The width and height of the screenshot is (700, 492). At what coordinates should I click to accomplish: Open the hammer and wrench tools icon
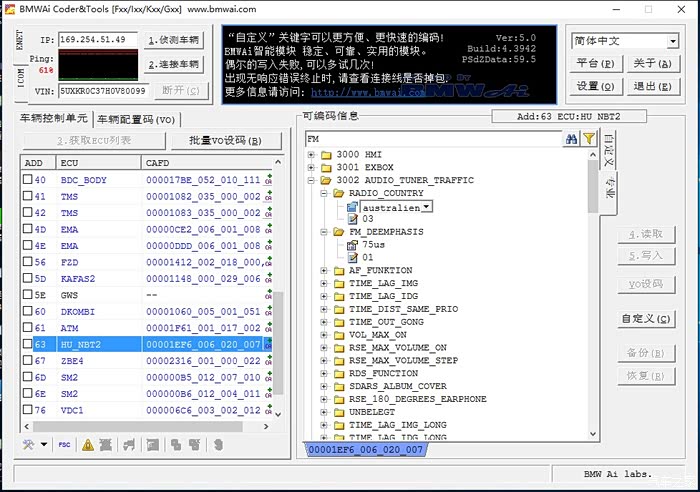click(29, 445)
